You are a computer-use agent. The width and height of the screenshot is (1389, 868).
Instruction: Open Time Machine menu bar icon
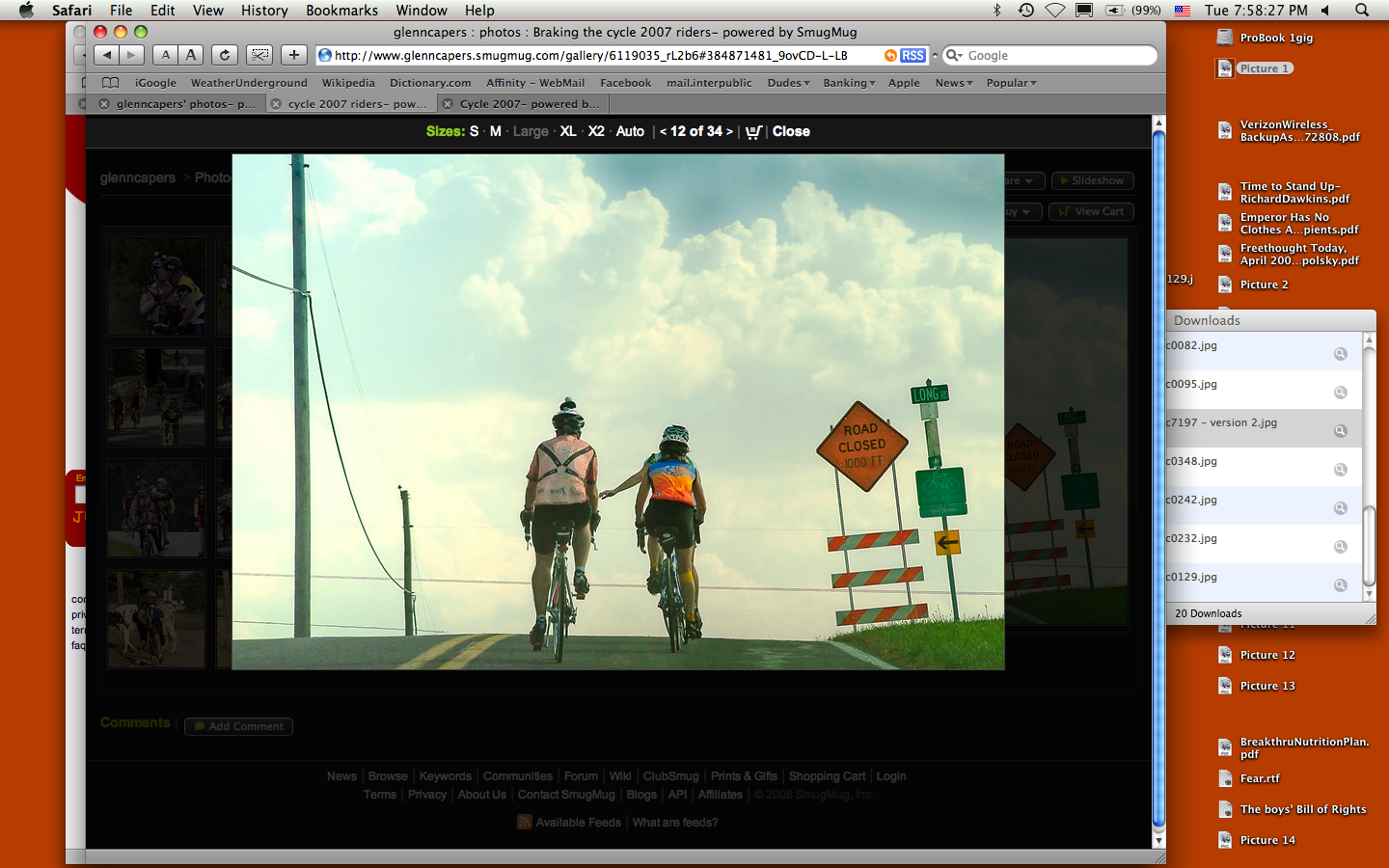1025,10
